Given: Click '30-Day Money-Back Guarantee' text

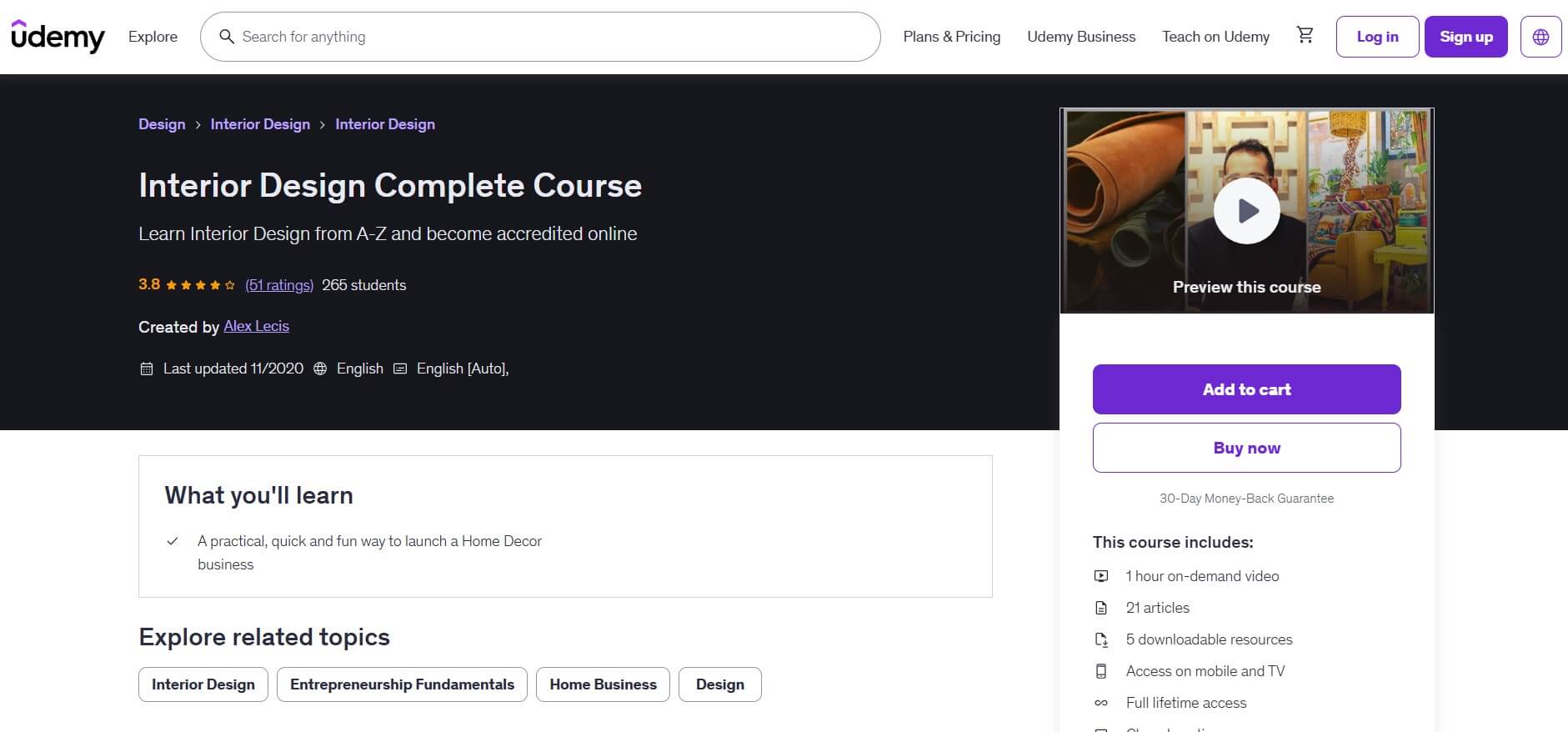Looking at the screenshot, I should tap(1246, 499).
